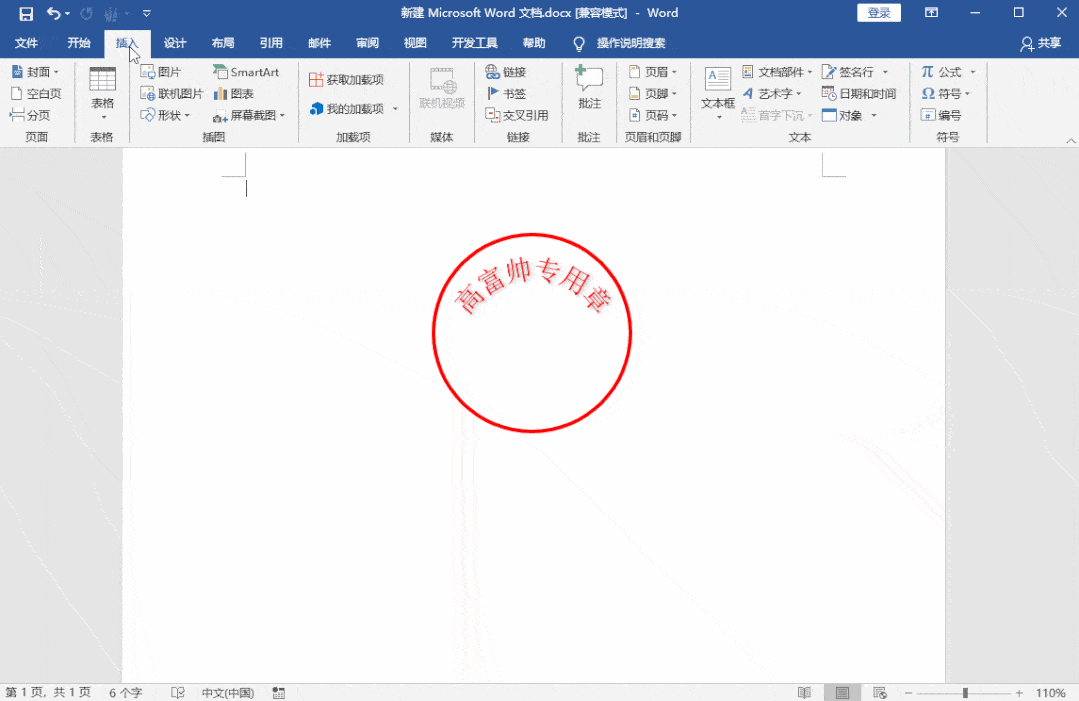
Task: Add a comment with 批注
Action: (589, 88)
